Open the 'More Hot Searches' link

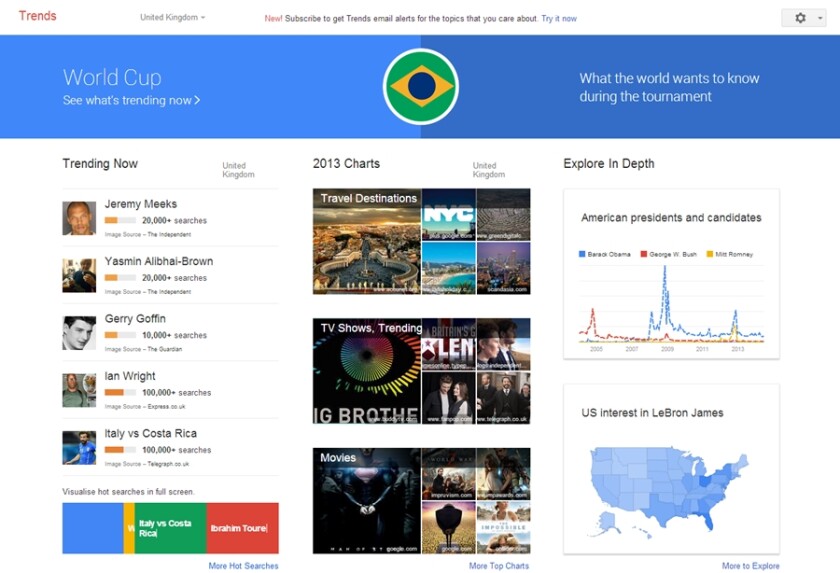(x=243, y=566)
